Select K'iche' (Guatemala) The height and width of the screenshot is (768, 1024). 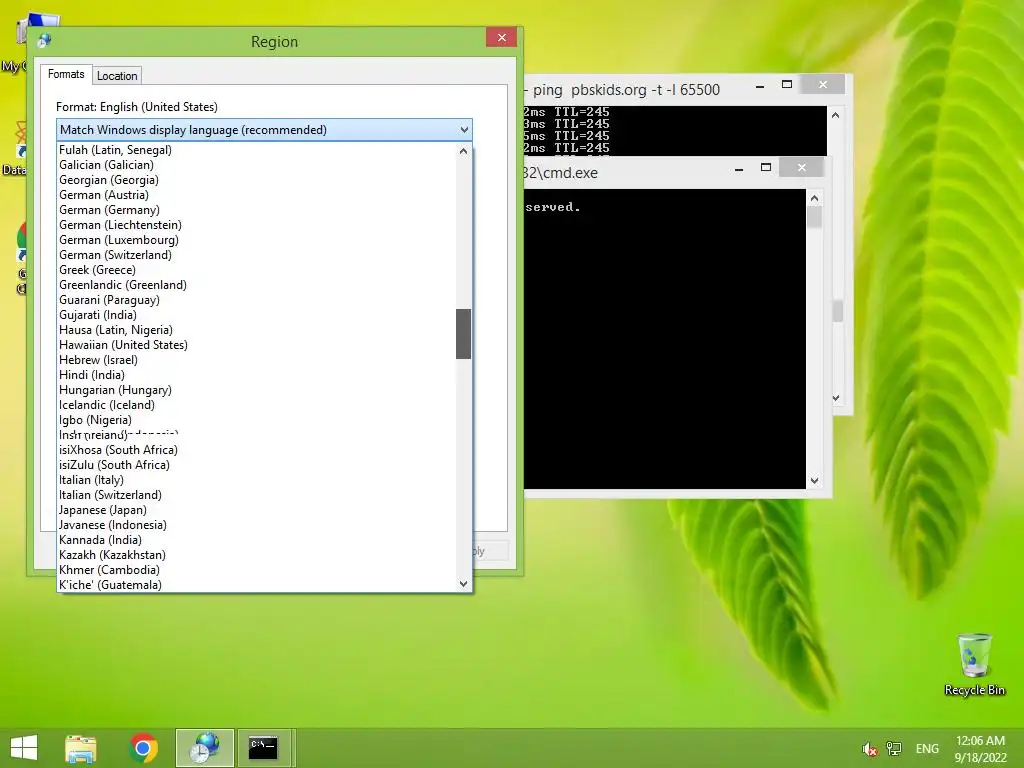[256, 585]
